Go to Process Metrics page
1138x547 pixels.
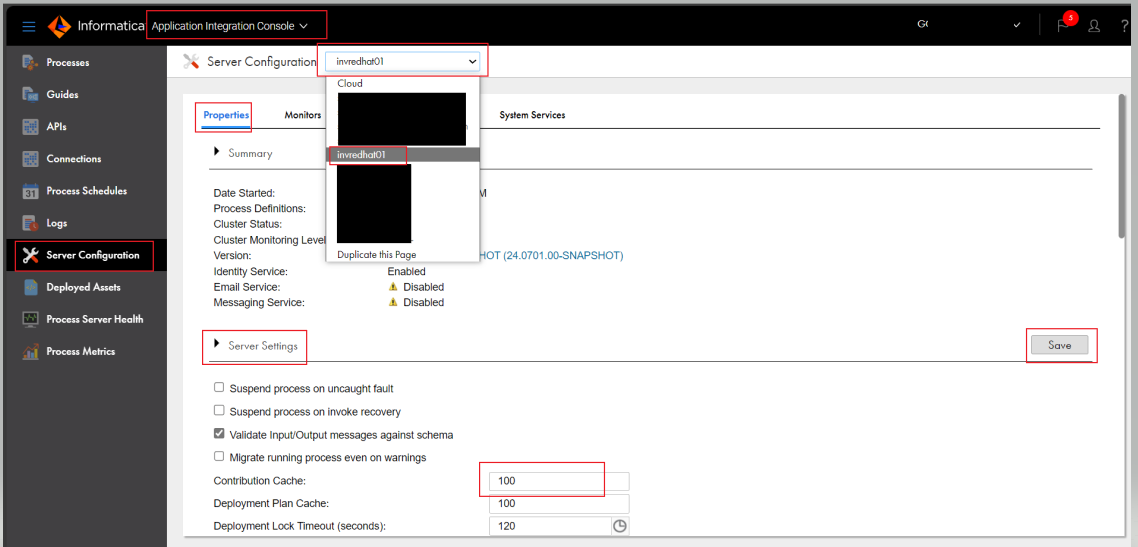tap(81, 351)
